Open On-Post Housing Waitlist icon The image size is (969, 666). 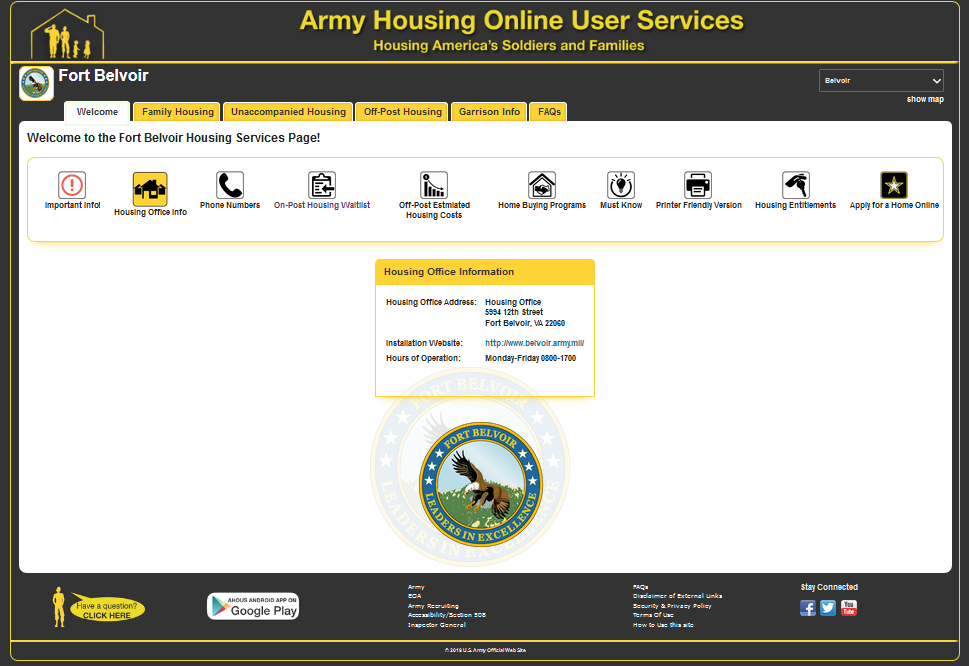[x=322, y=185]
